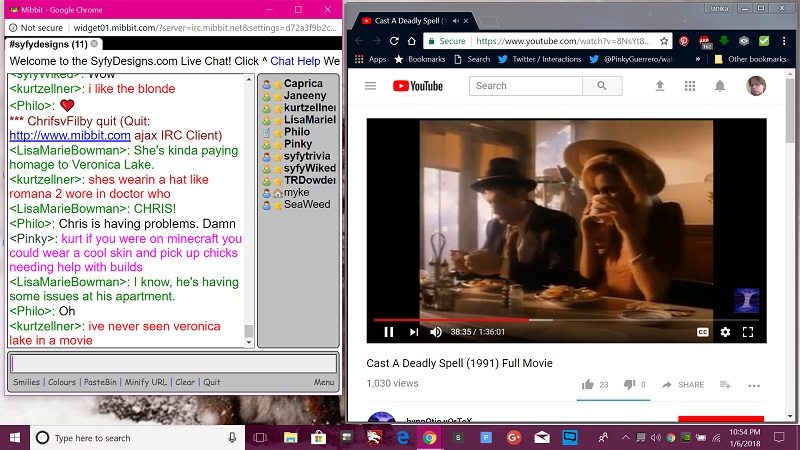Select user Caprica in user list
The height and width of the screenshot is (450, 800).
tap(303, 83)
